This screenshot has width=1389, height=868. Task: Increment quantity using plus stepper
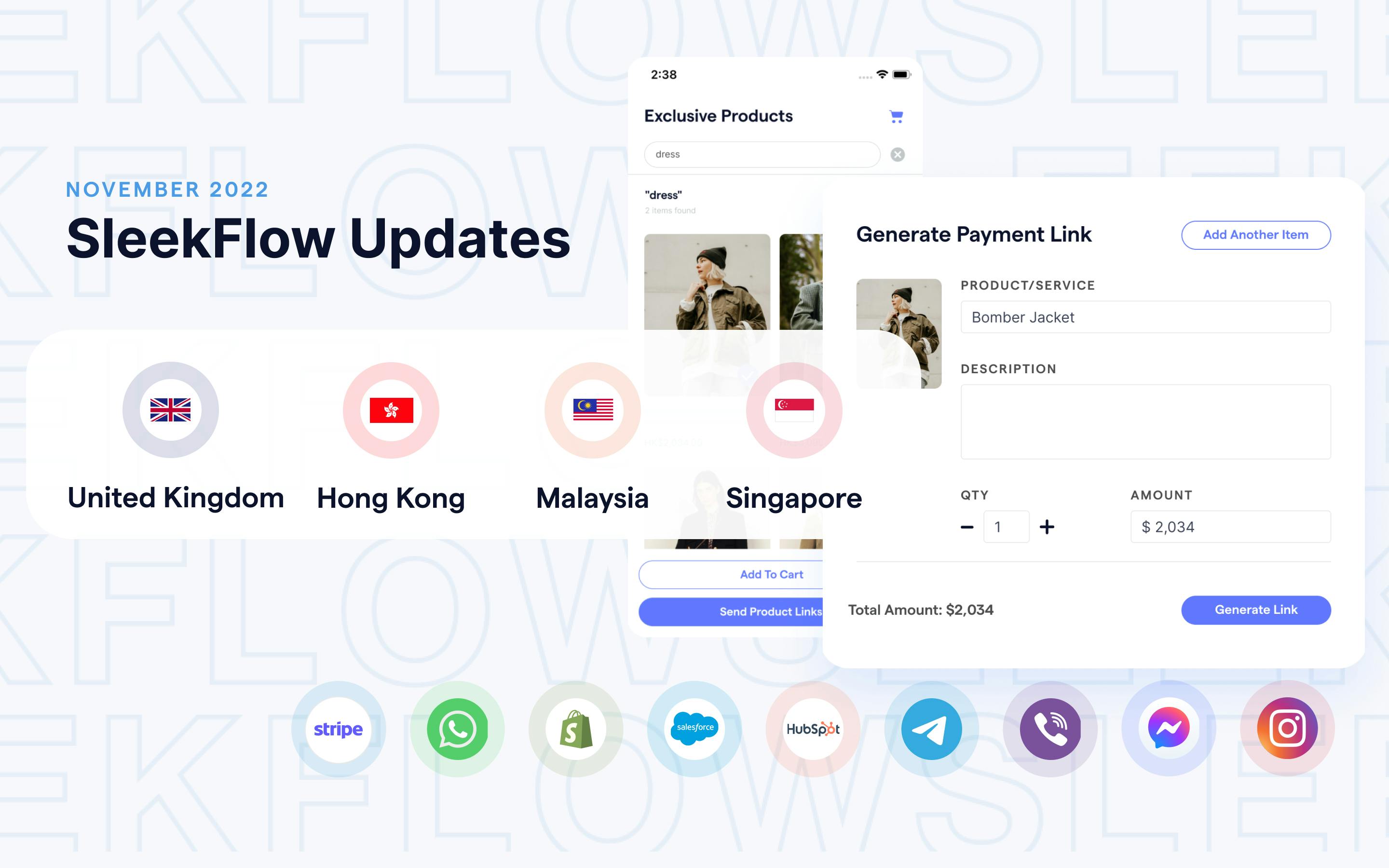[1046, 527]
